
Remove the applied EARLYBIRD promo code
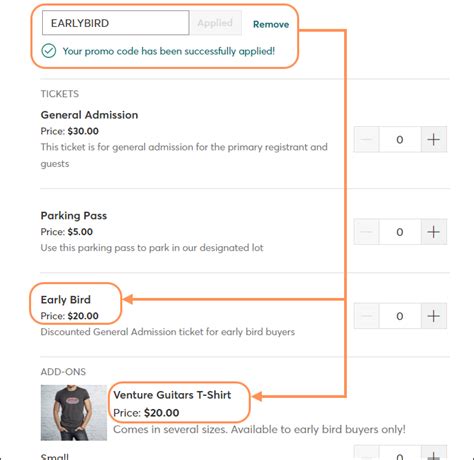(271, 24)
